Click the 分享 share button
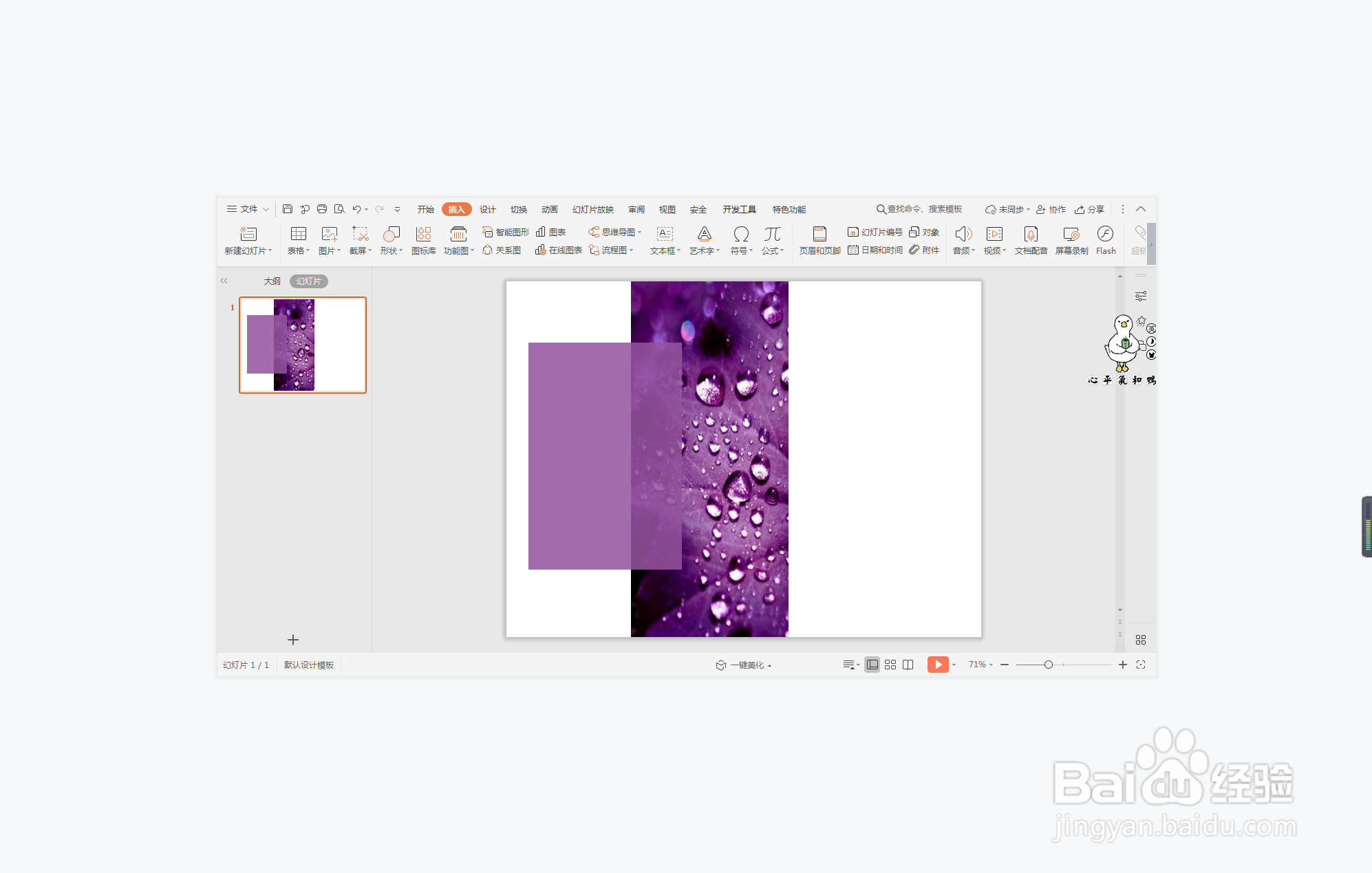 [1090, 209]
